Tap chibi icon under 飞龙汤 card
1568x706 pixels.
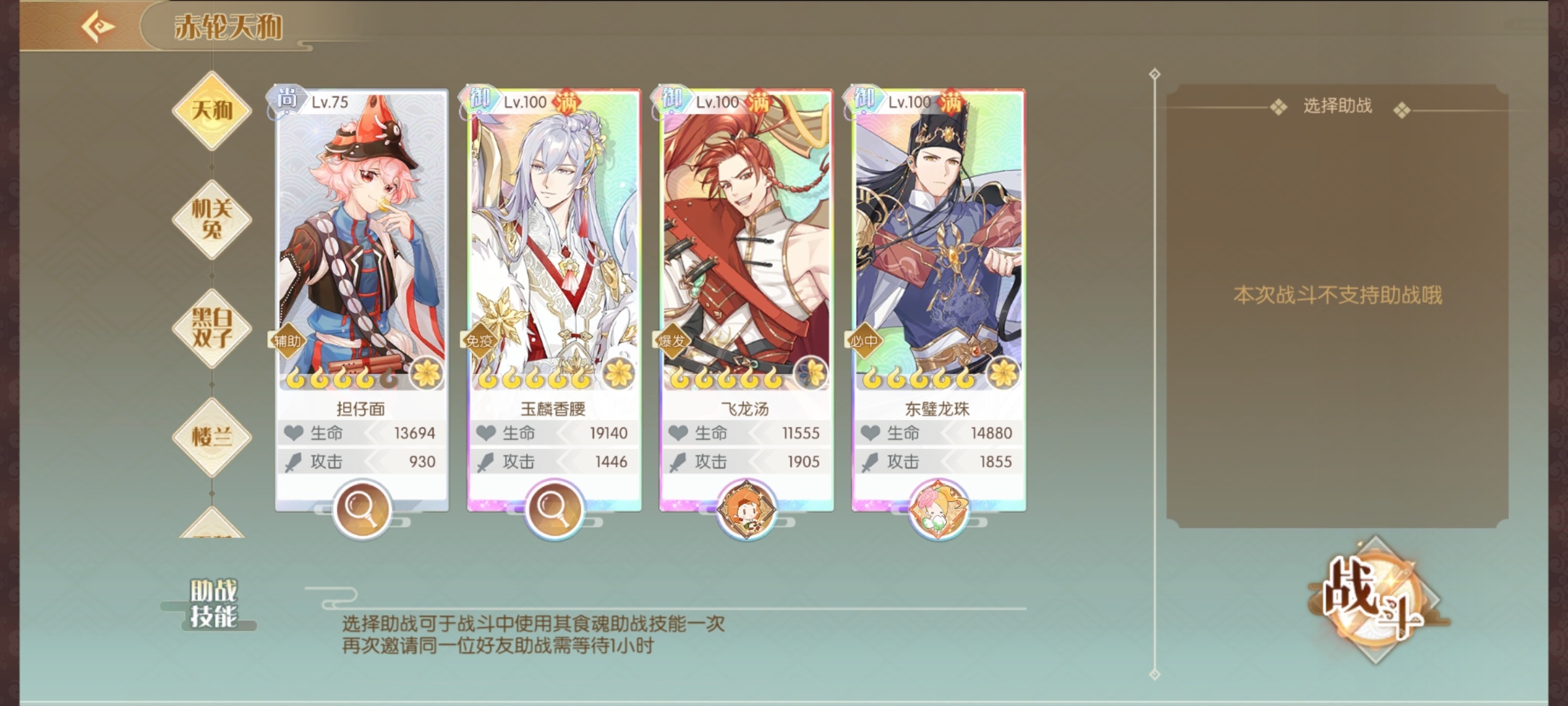[x=745, y=509]
